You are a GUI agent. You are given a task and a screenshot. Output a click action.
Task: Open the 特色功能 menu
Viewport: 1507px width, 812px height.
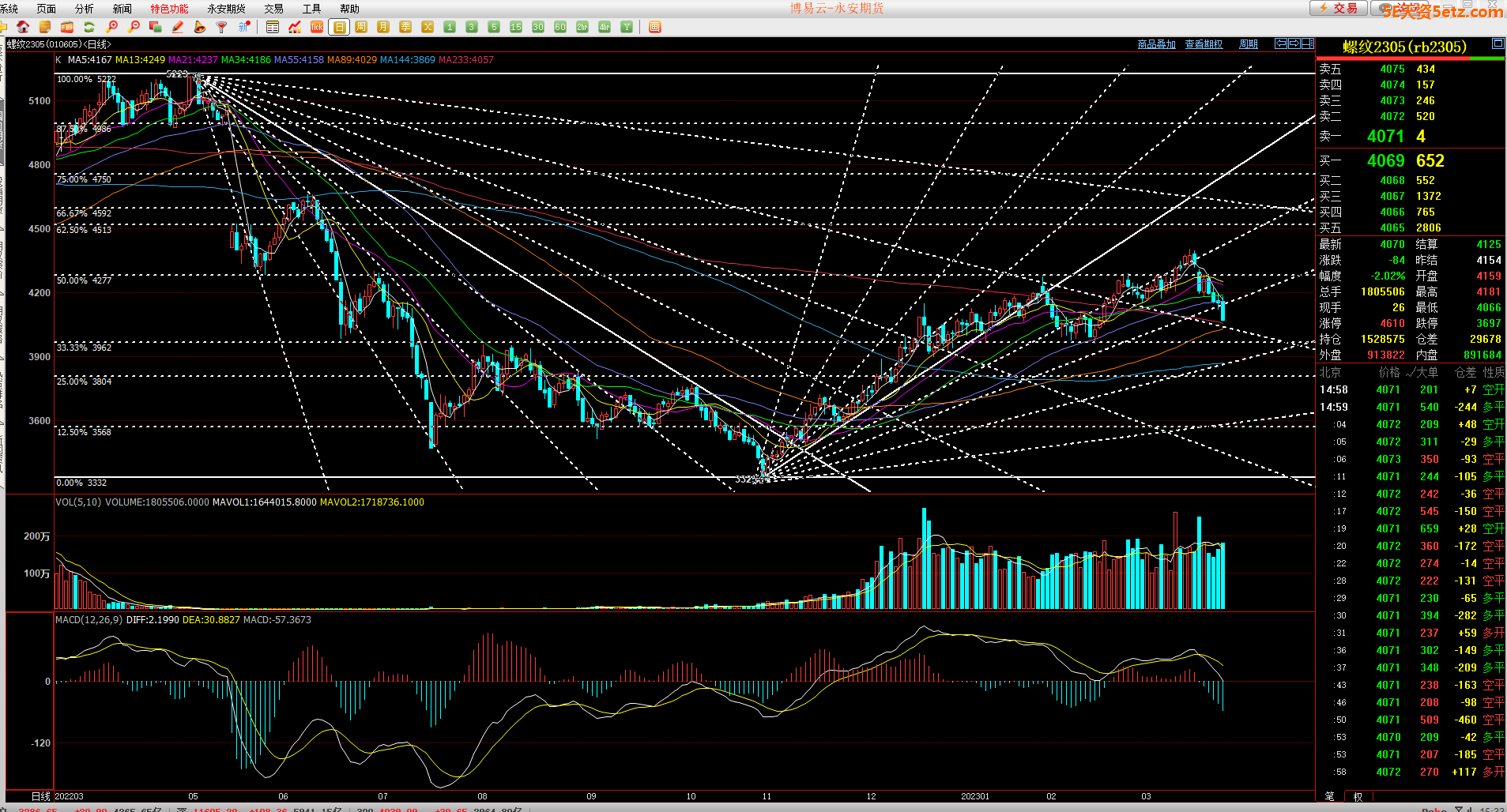[169, 9]
